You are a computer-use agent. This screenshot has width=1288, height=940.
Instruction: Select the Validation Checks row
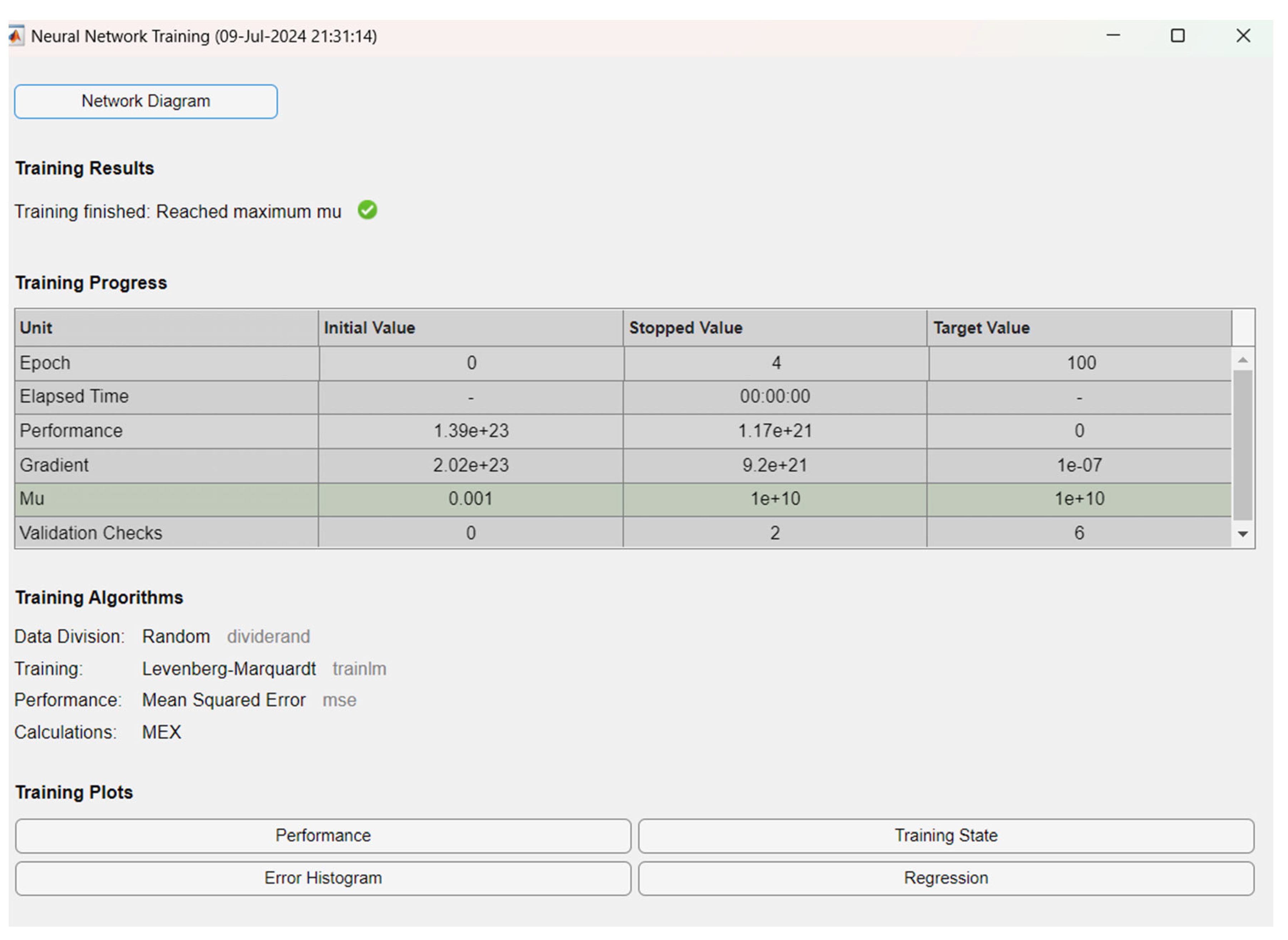click(165, 533)
